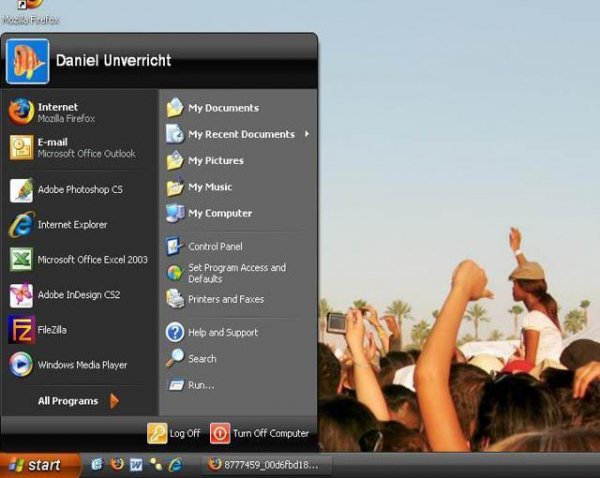Expand the My Recent Documents submenu arrow
The height and width of the screenshot is (478, 600).
pyautogui.click(x=307, y=134)
